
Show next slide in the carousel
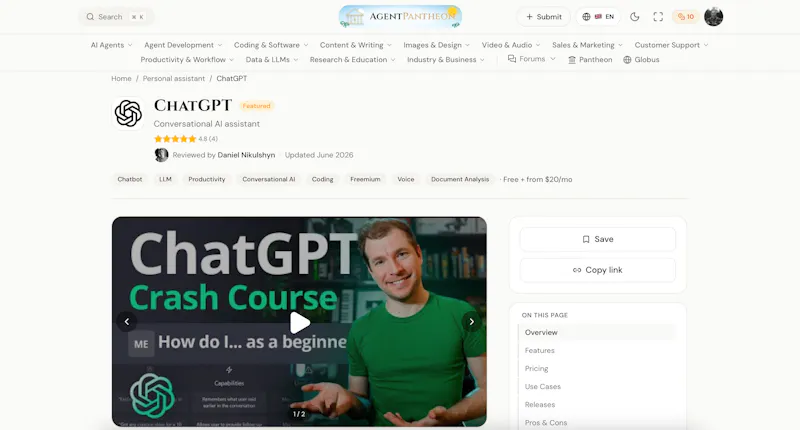tap(471, 322)
